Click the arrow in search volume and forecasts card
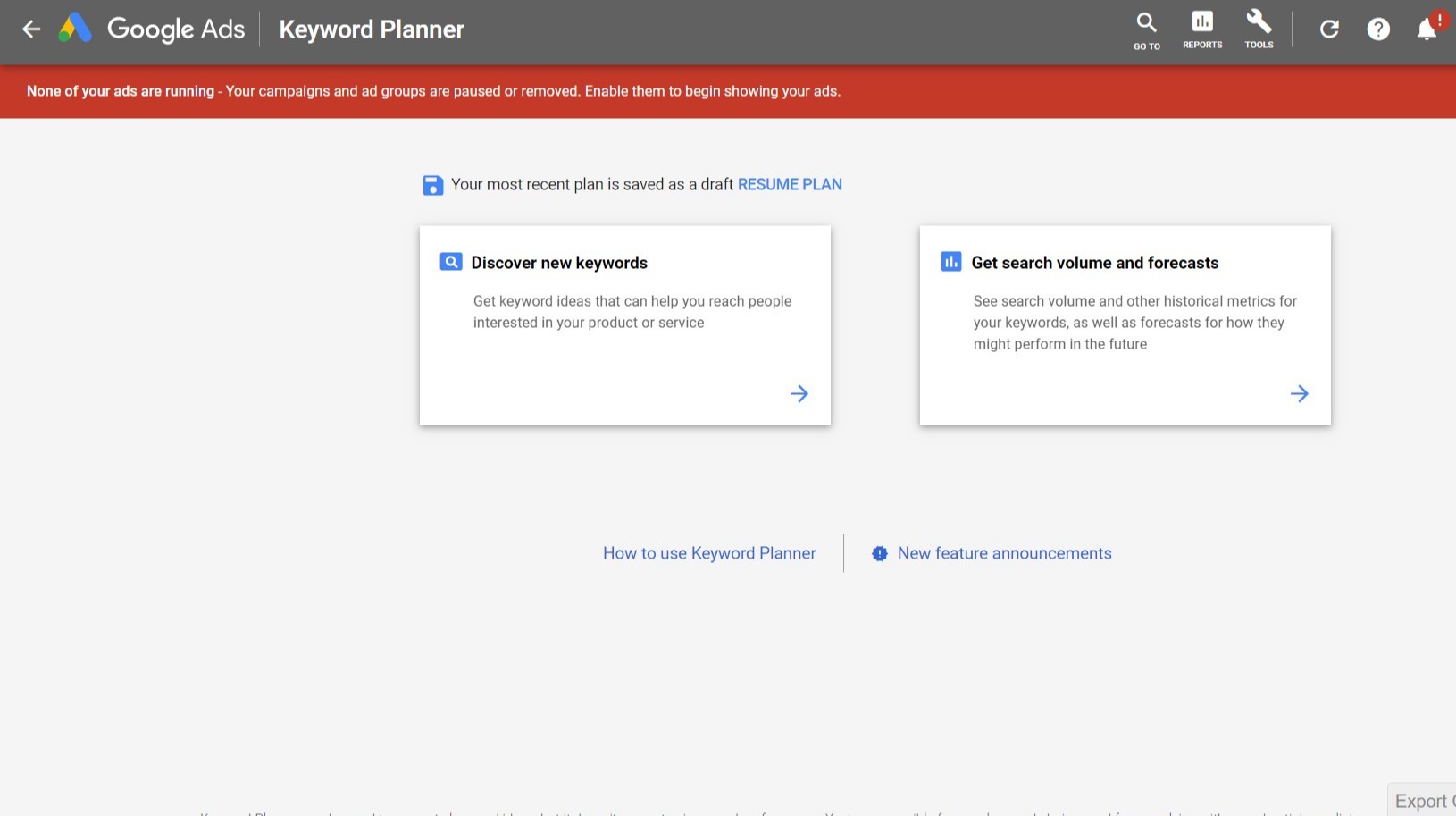 pyautogui.click(x=1300, y=393)
